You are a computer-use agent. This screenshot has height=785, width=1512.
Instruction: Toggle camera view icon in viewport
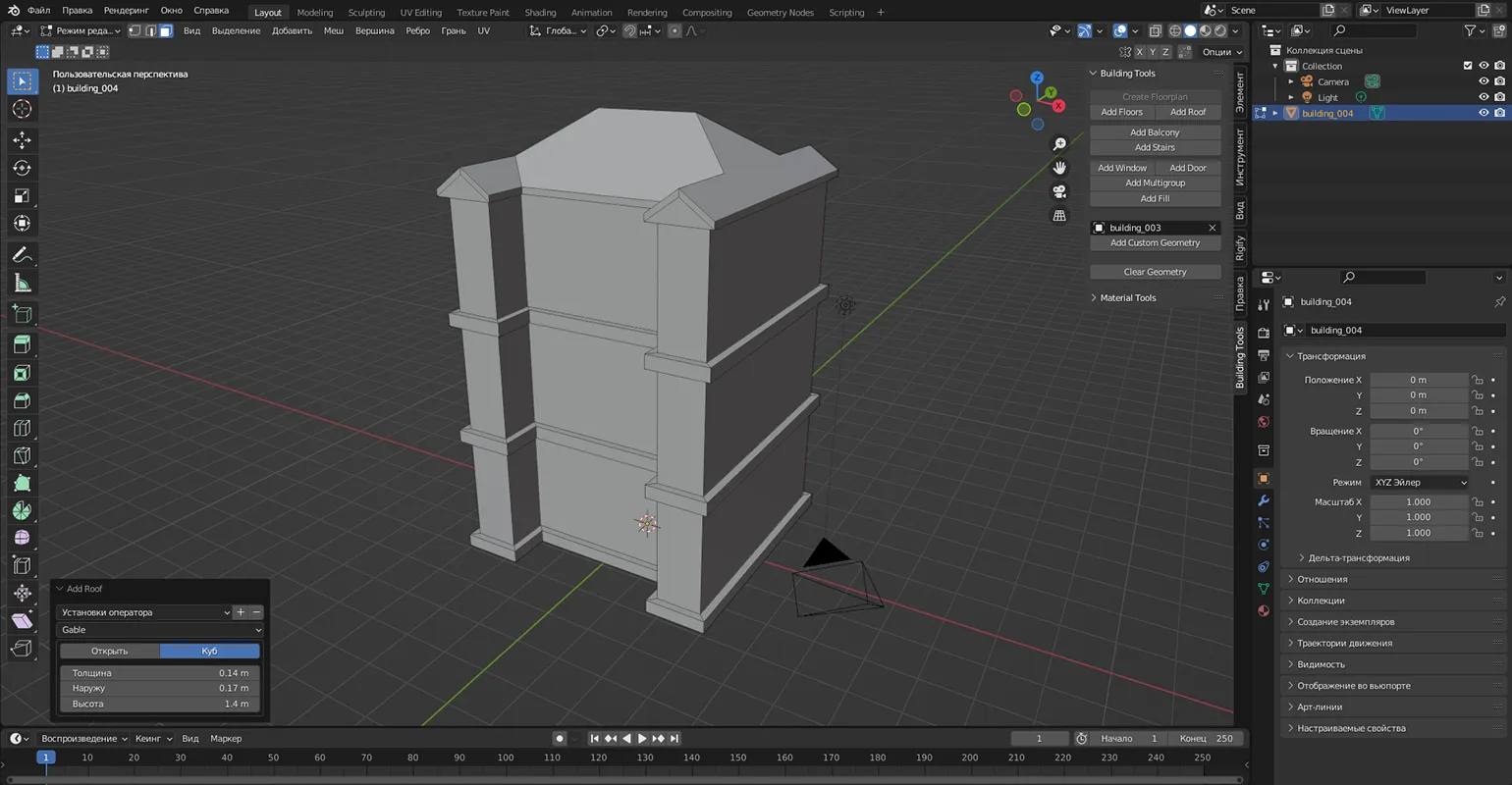pos(1059,191)
